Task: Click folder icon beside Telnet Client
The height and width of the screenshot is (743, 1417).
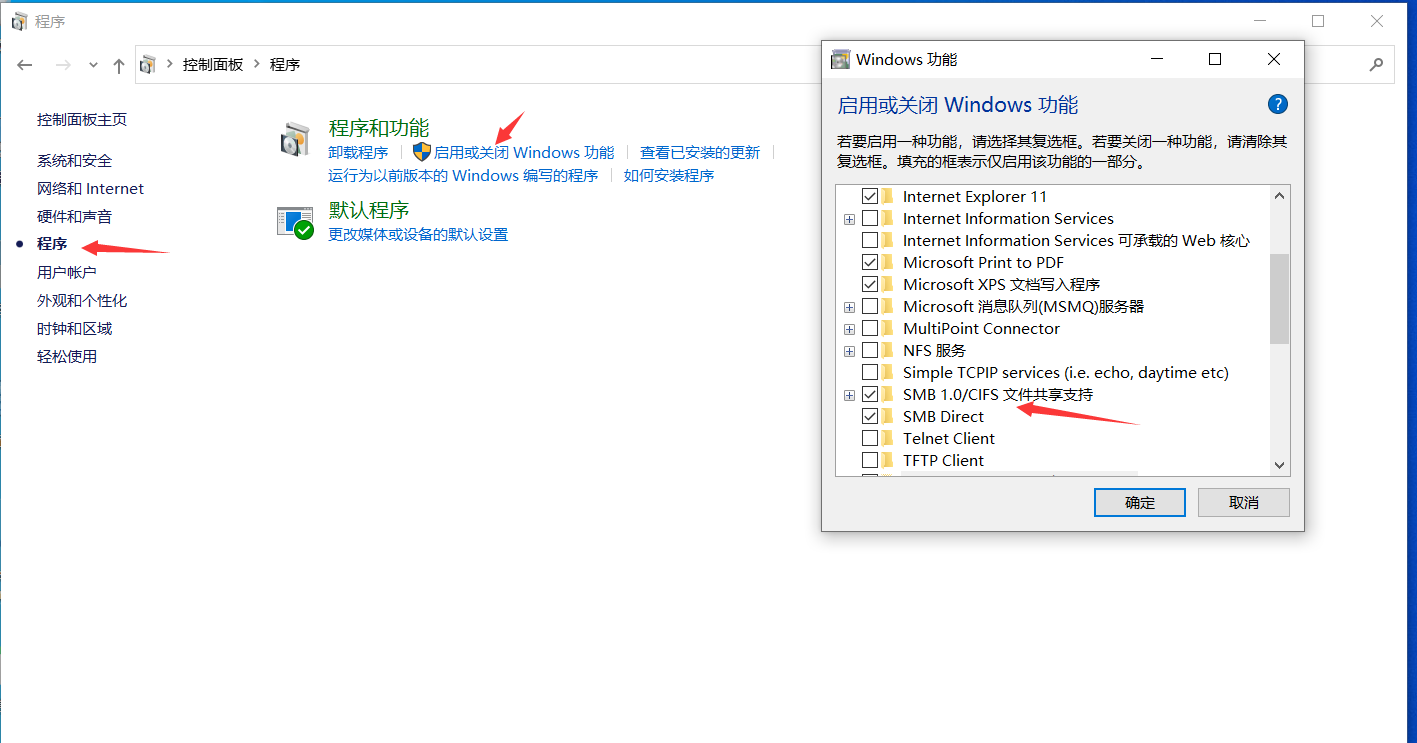Action: click(888, 438)
